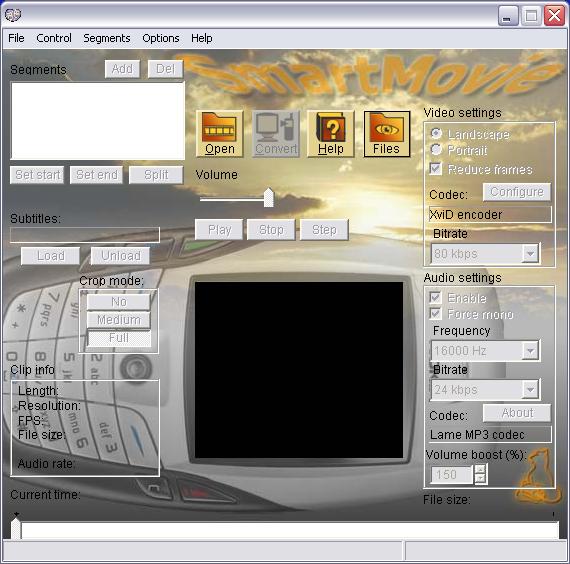Expand the Frequency 16000 Hz dropdown
Viewport: 570px width, 564px height.
pyautogui.click(x=530, y=351)
